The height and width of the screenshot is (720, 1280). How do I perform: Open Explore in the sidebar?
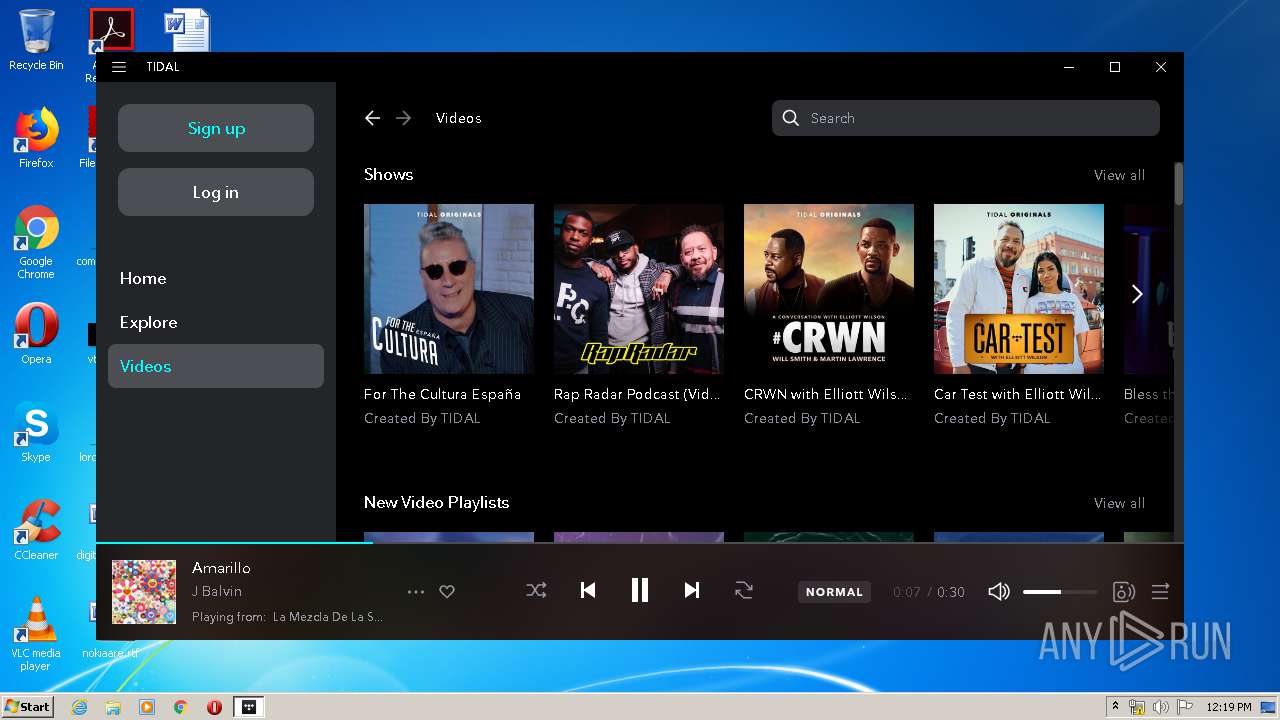coord(148,322)
